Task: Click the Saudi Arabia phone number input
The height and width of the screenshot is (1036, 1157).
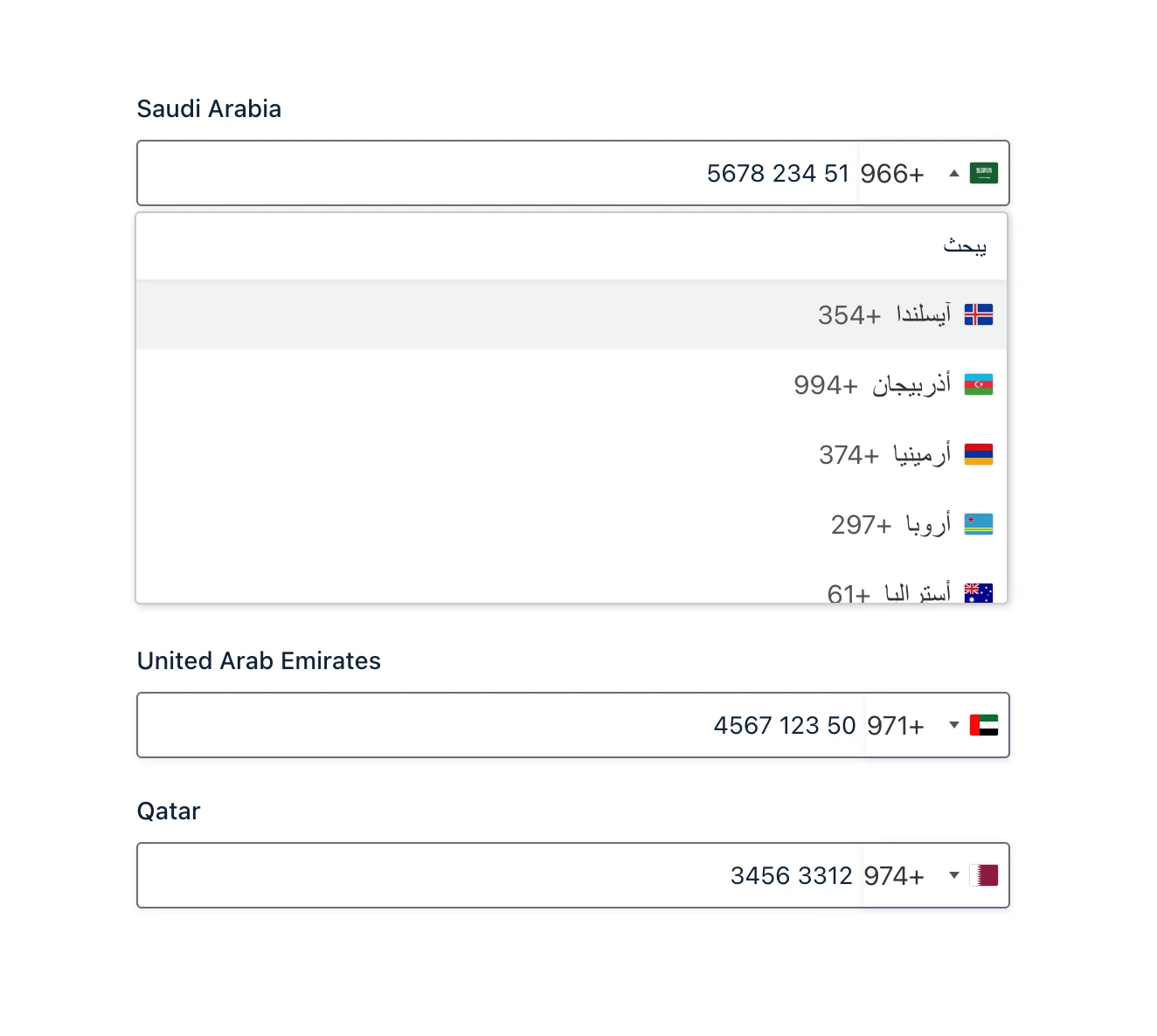Action: [x=498, y=173]
